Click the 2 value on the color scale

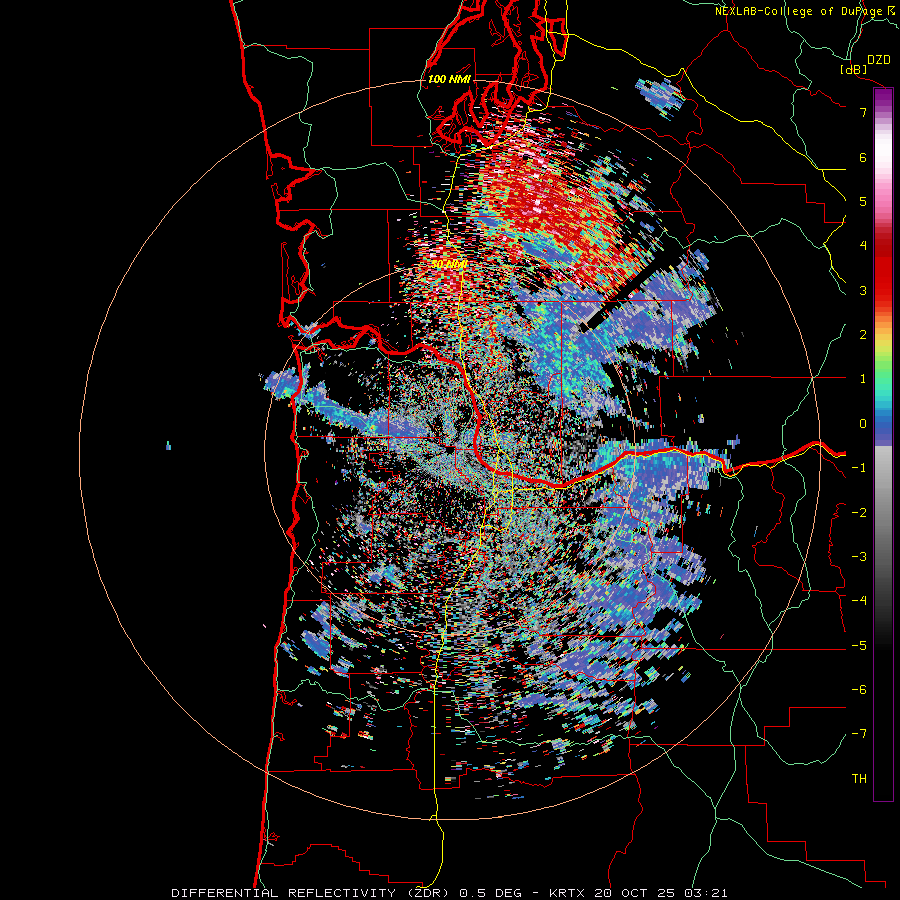(x=863, y=335)
